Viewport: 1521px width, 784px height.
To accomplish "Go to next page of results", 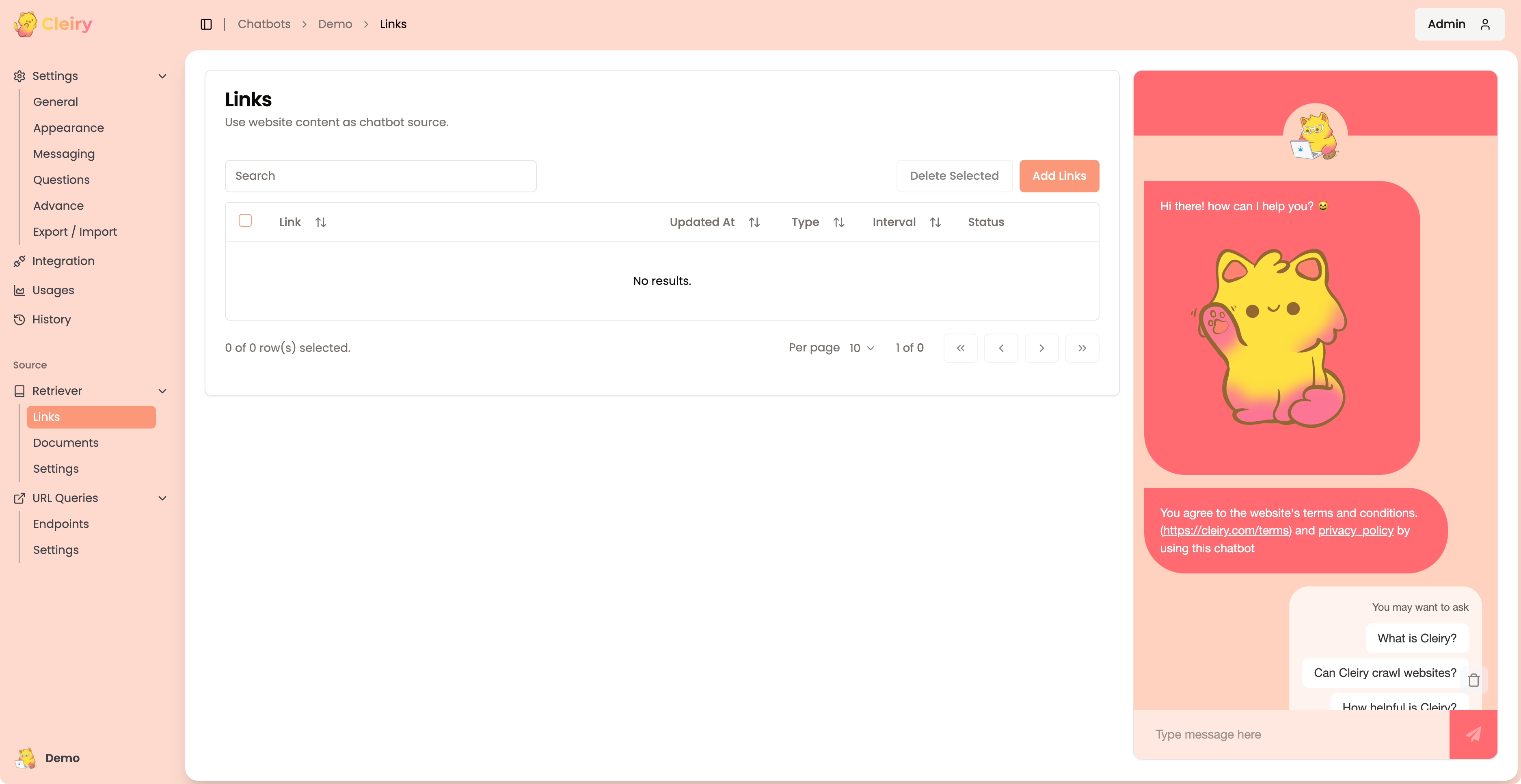I will pos(1041,348).
